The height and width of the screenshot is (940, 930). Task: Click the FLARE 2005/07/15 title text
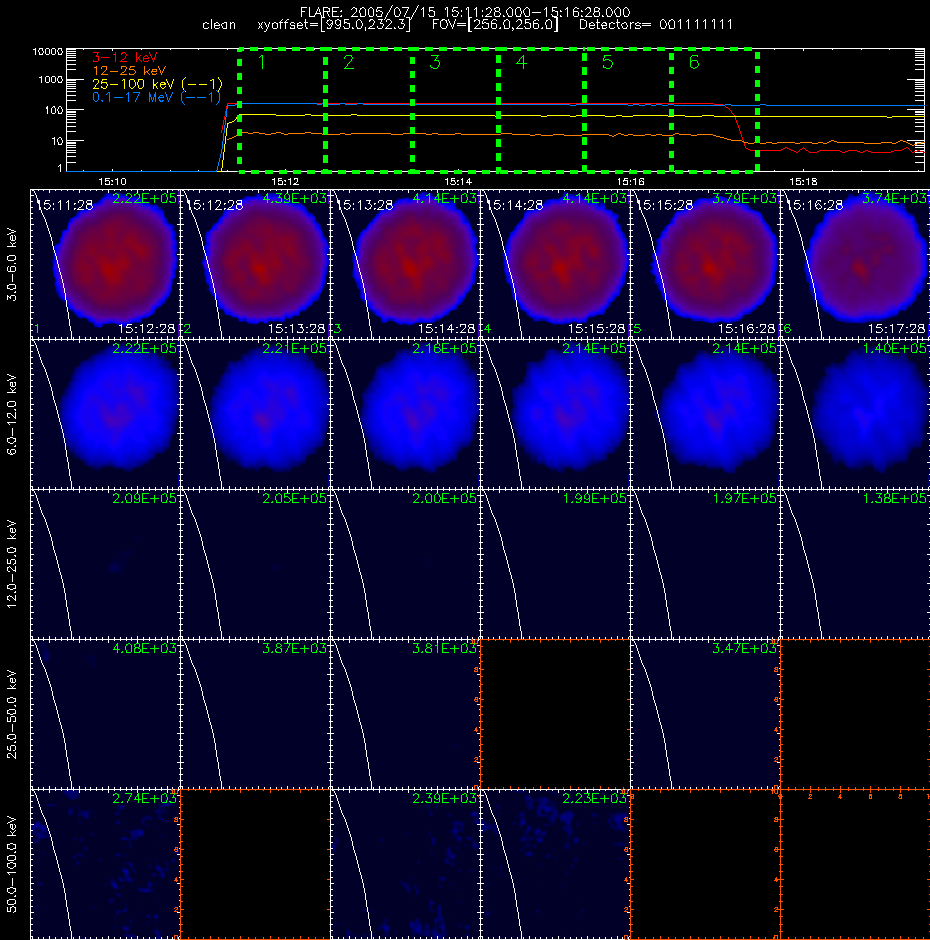[x=465, y=12]
